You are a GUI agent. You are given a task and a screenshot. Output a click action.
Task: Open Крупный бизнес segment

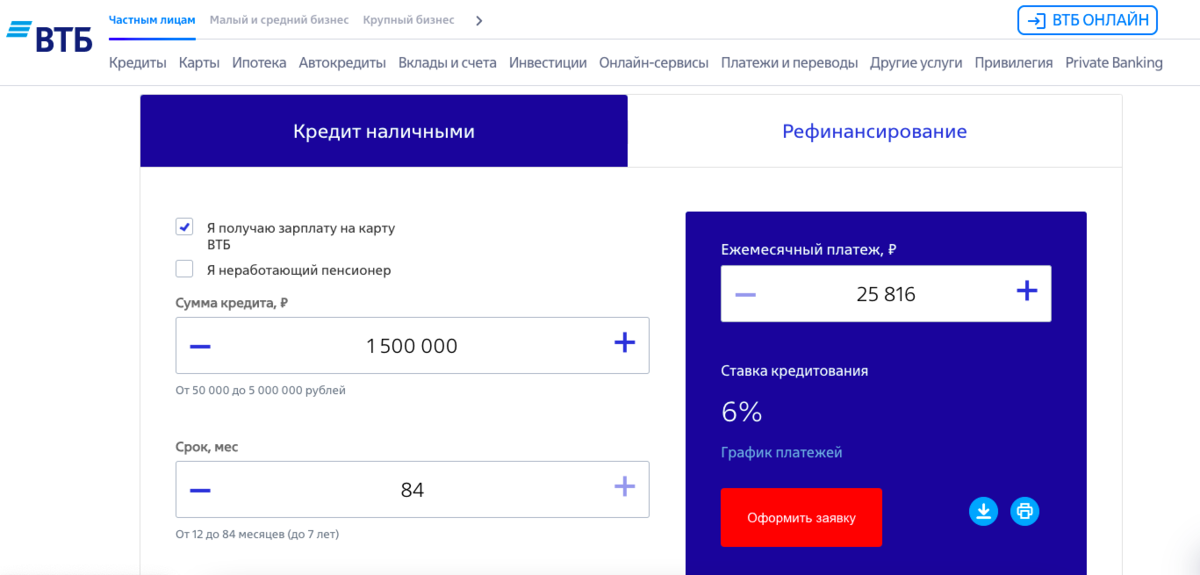point(408,20)
